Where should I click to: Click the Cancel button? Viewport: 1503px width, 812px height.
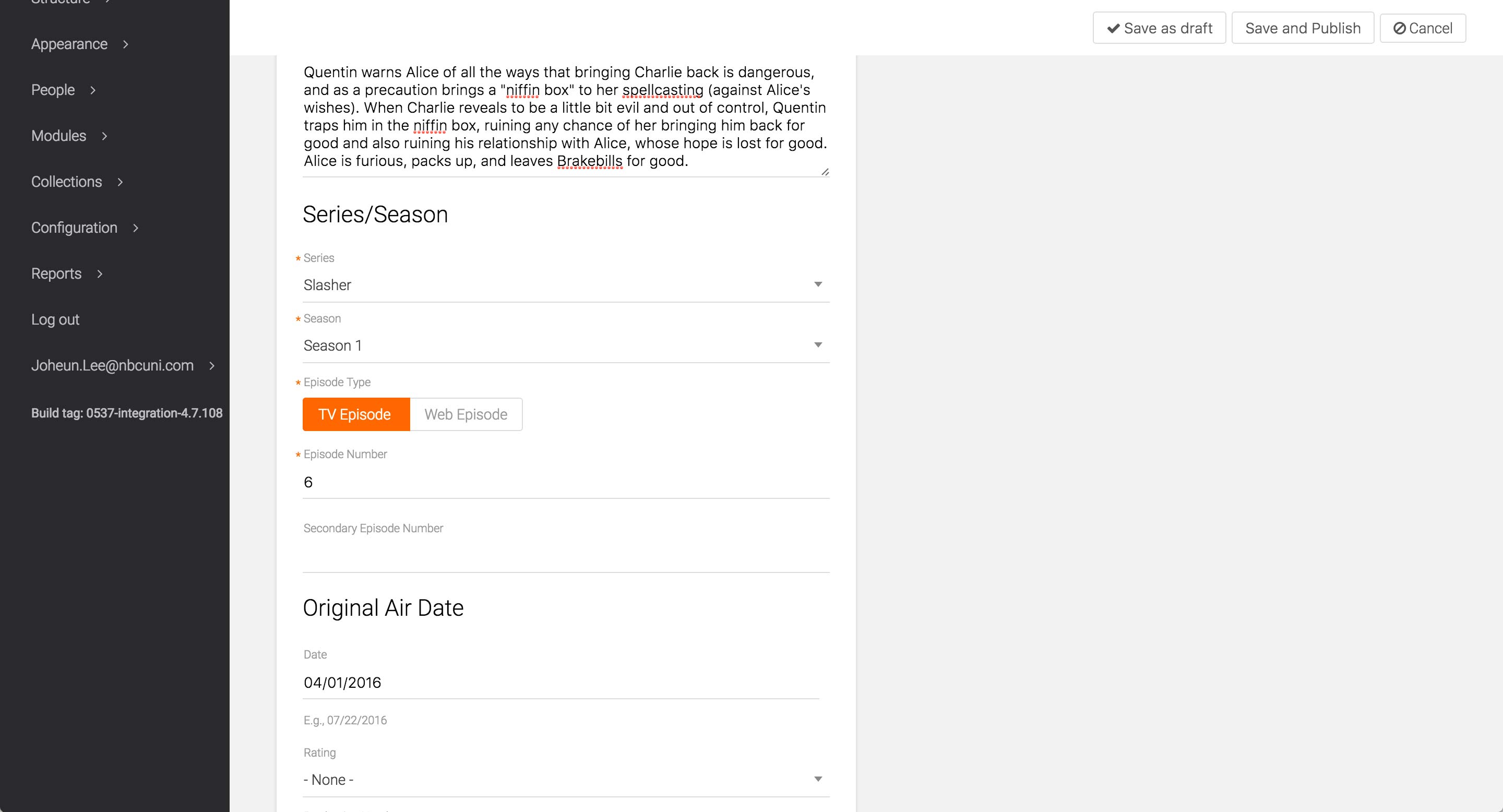coord(1423,28)
